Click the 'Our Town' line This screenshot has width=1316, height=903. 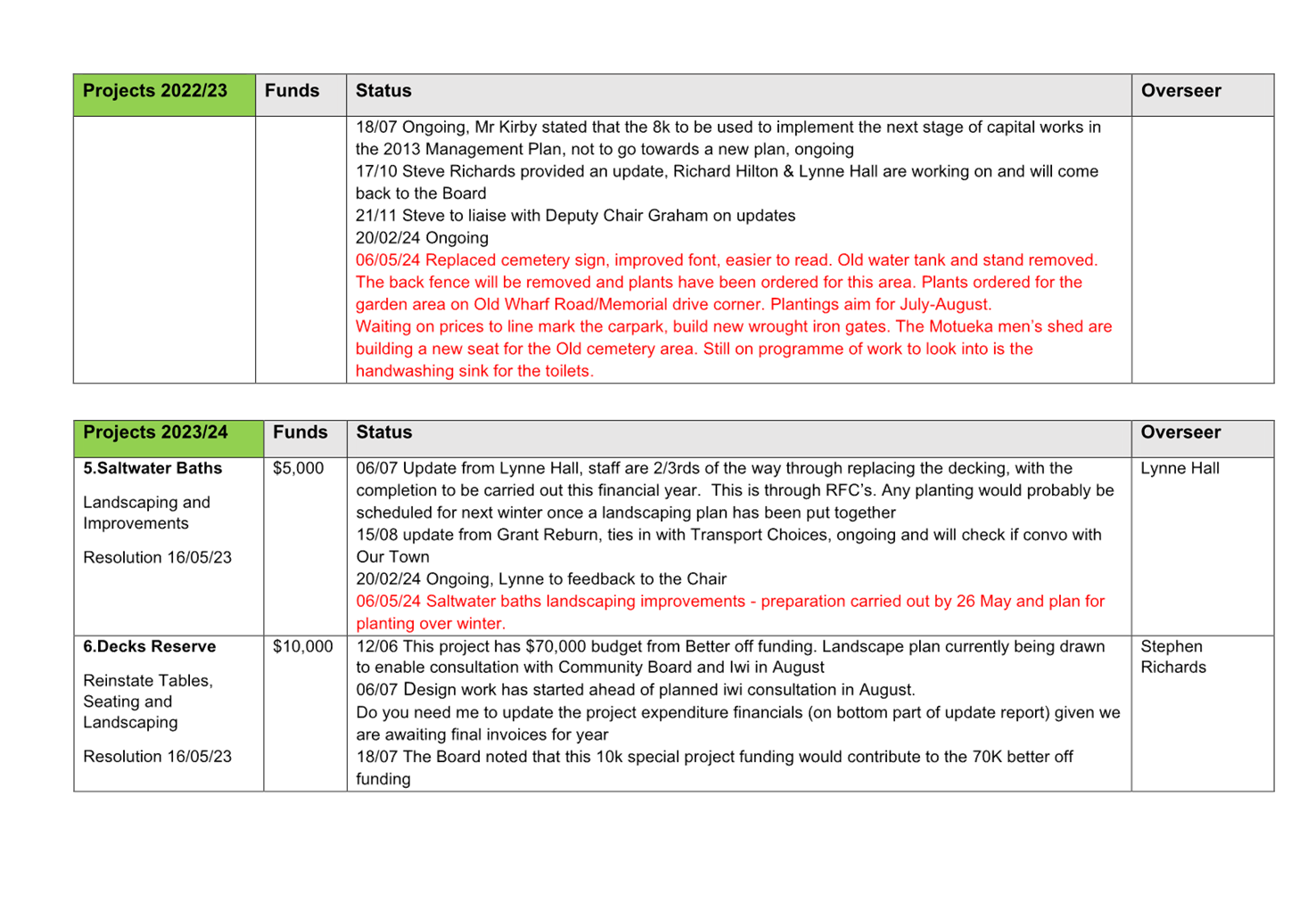[x=392, y=557]
